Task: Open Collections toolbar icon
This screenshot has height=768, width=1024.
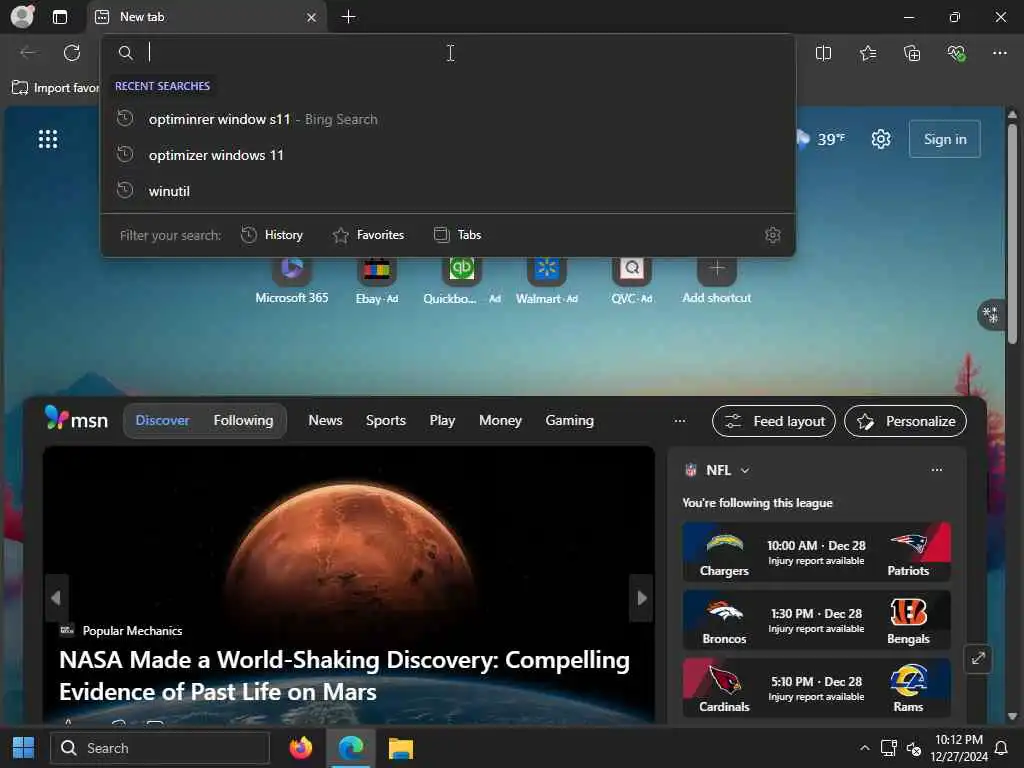Action: click(x=912, y=54)
